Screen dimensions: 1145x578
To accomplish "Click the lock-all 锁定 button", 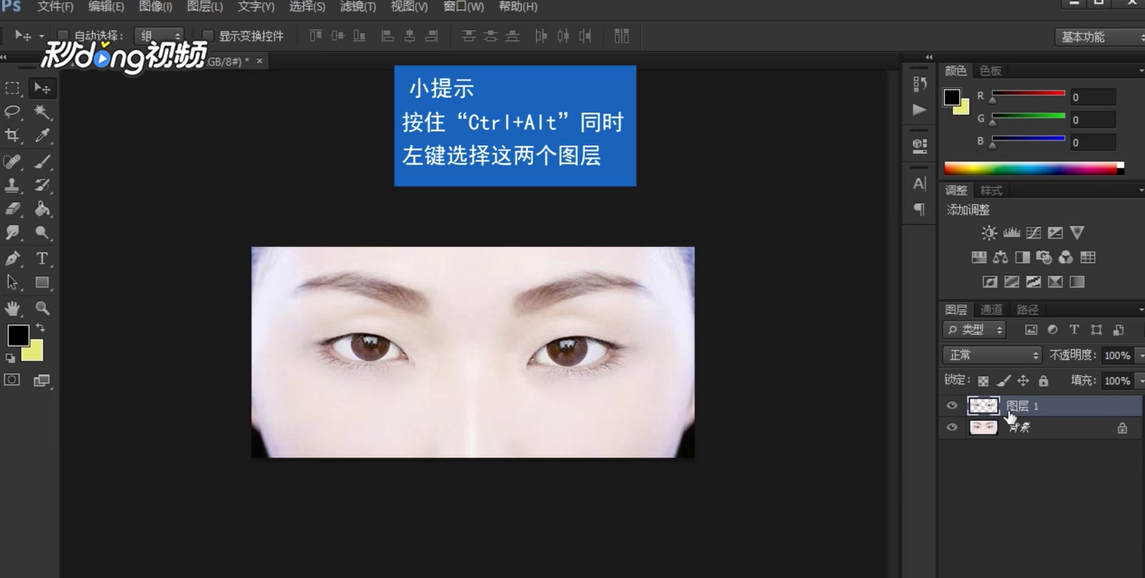I will pyautogui.click(x=1043, y=380).
